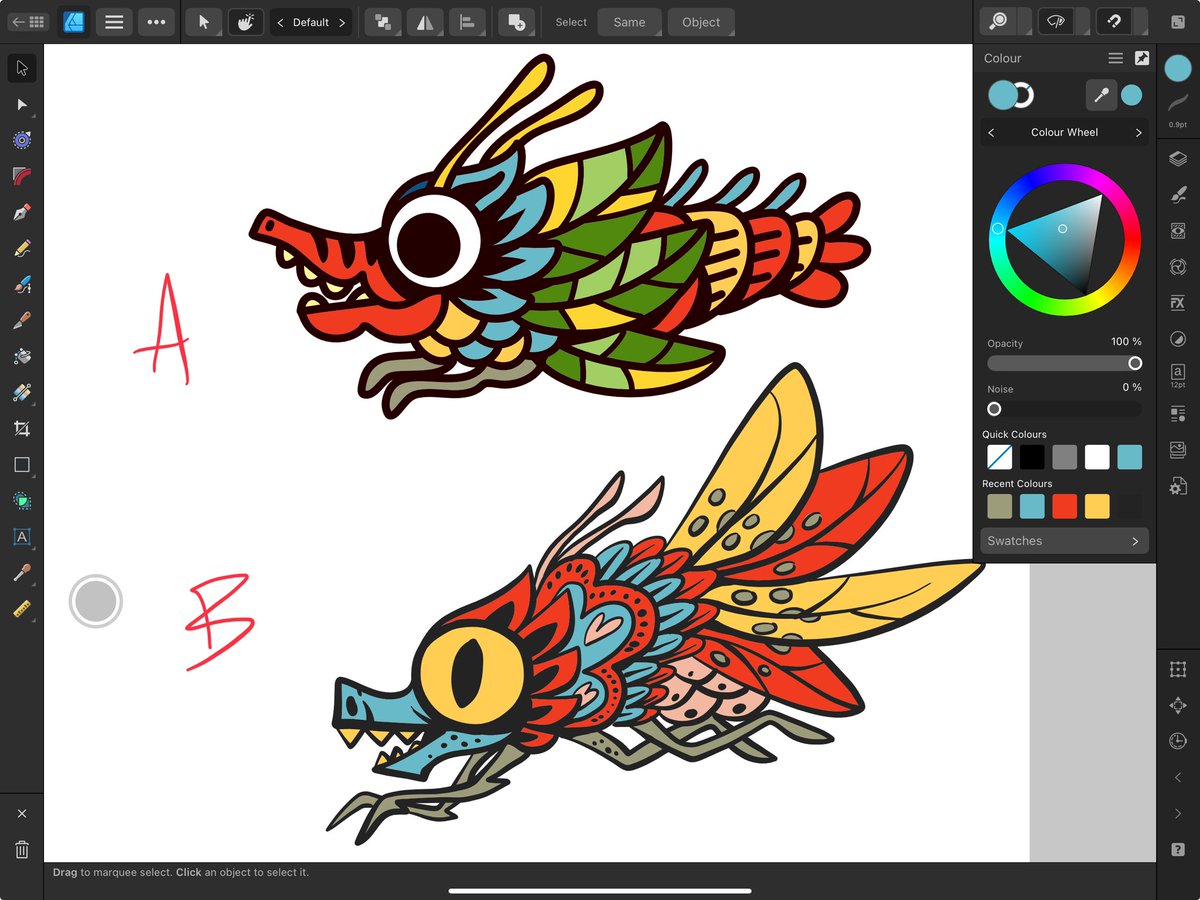
Task: Open the alignment options
Action: [x=467, y=21]
